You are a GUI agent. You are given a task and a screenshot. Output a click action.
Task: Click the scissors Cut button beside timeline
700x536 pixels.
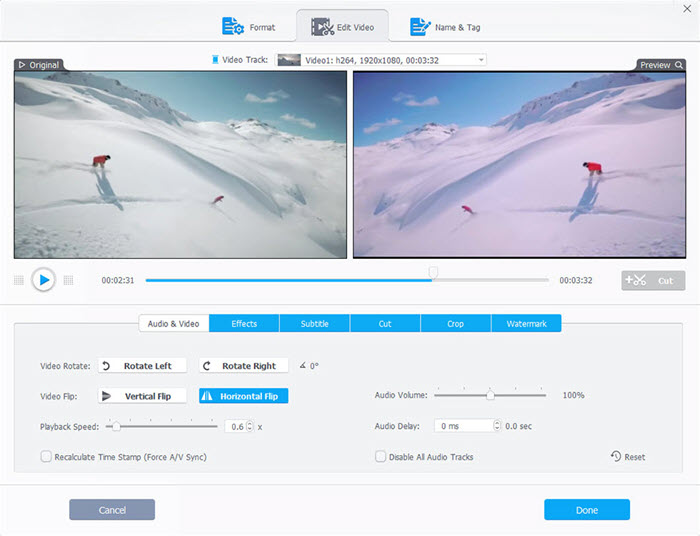653,281
